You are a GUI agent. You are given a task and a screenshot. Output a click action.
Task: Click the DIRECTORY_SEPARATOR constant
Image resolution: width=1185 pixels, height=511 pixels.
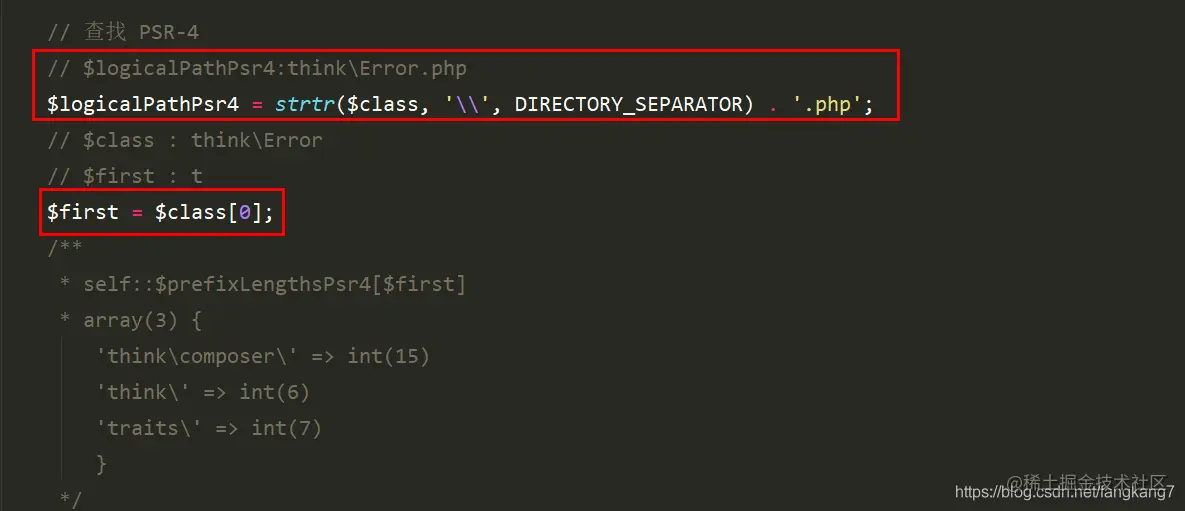(635, 104)
